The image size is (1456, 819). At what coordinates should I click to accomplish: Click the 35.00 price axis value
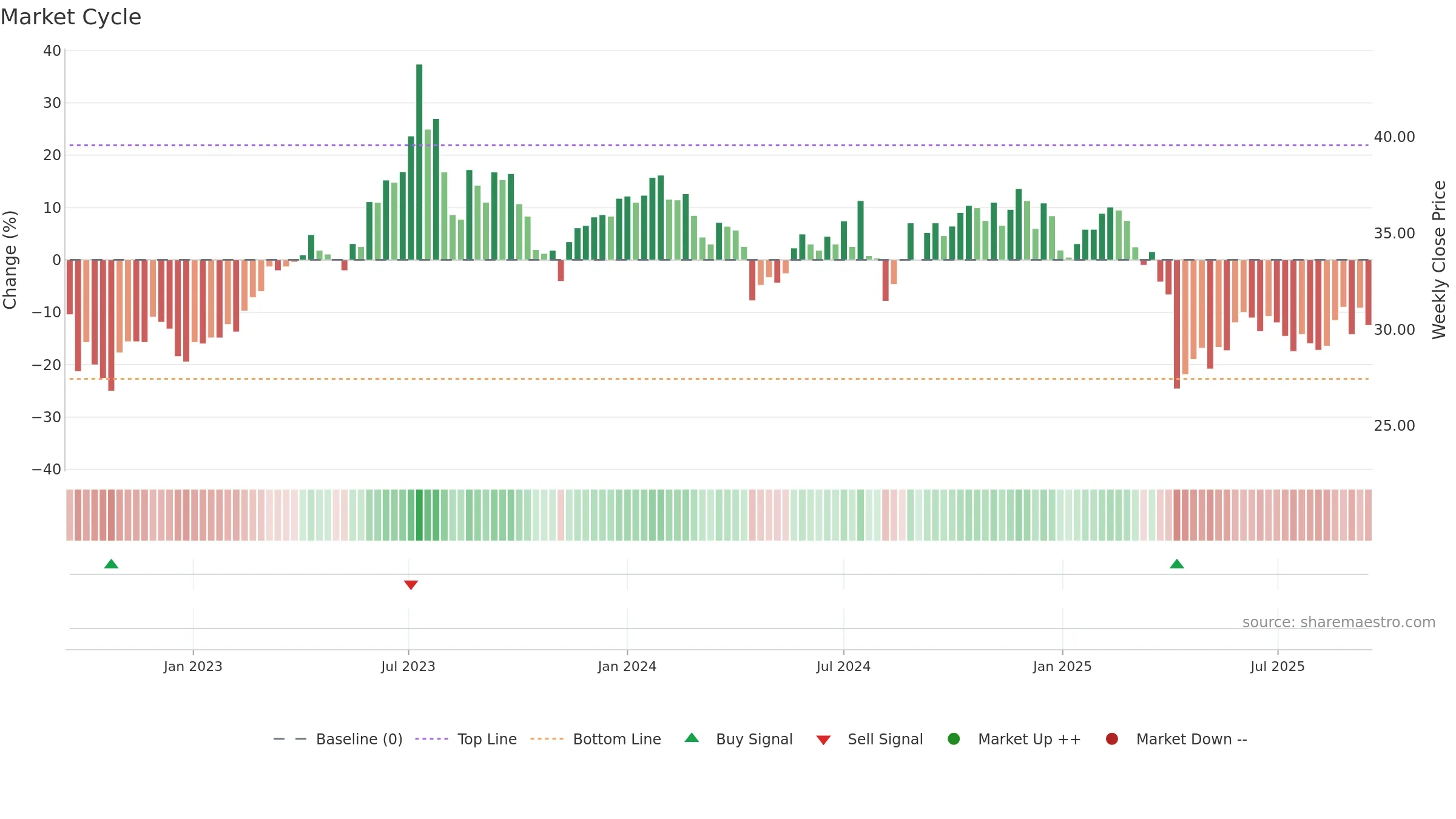coord(1395,234)
